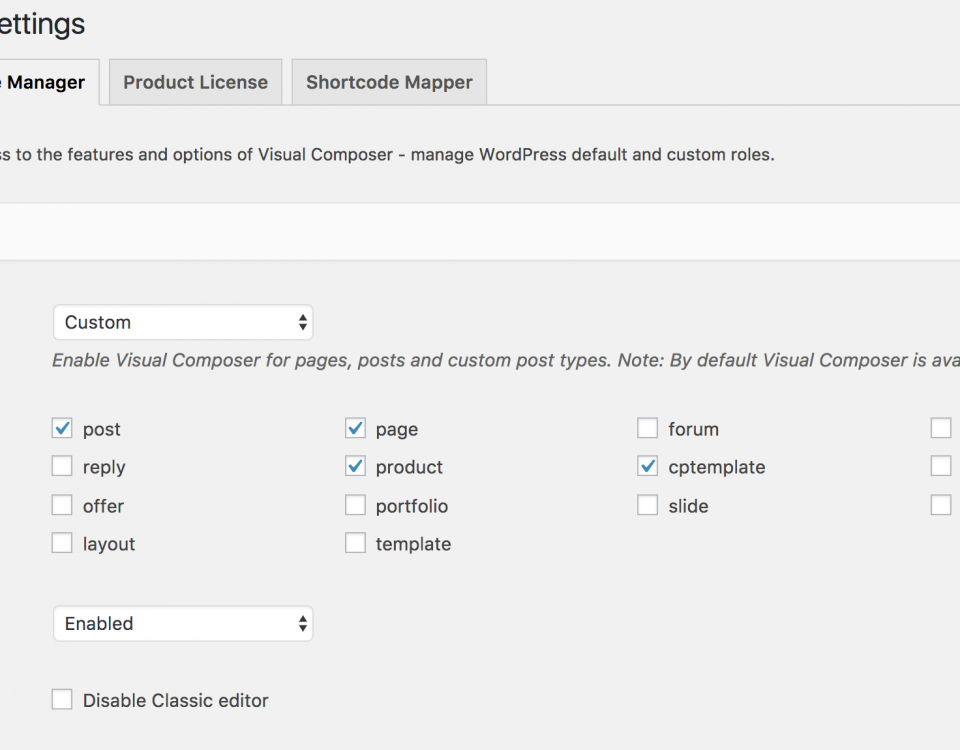
Task: Click the 'cptemplate' label text
Action: point(716,468)
